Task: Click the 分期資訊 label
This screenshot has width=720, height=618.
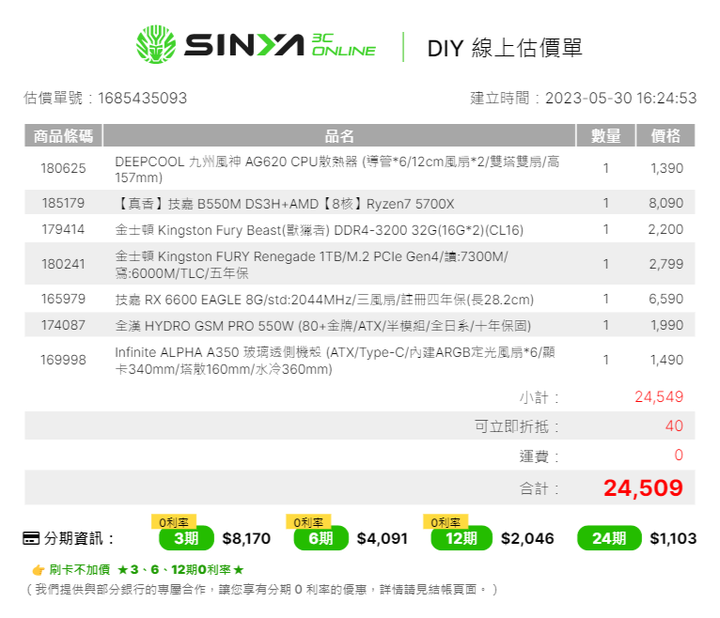Action: click(79, 538)
